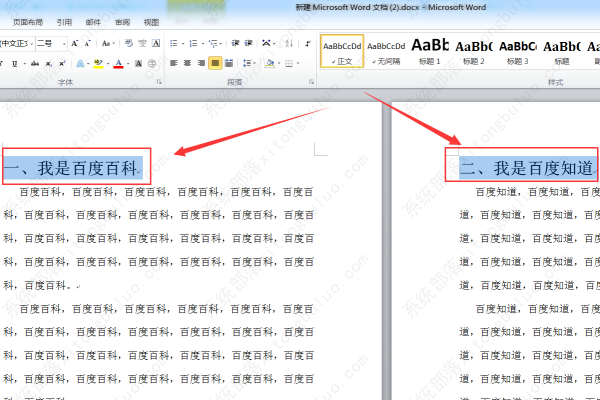The image size is (600, 400).
Task: Open the 邮件 ribbon tab
Action: click(x=93, y=23)
